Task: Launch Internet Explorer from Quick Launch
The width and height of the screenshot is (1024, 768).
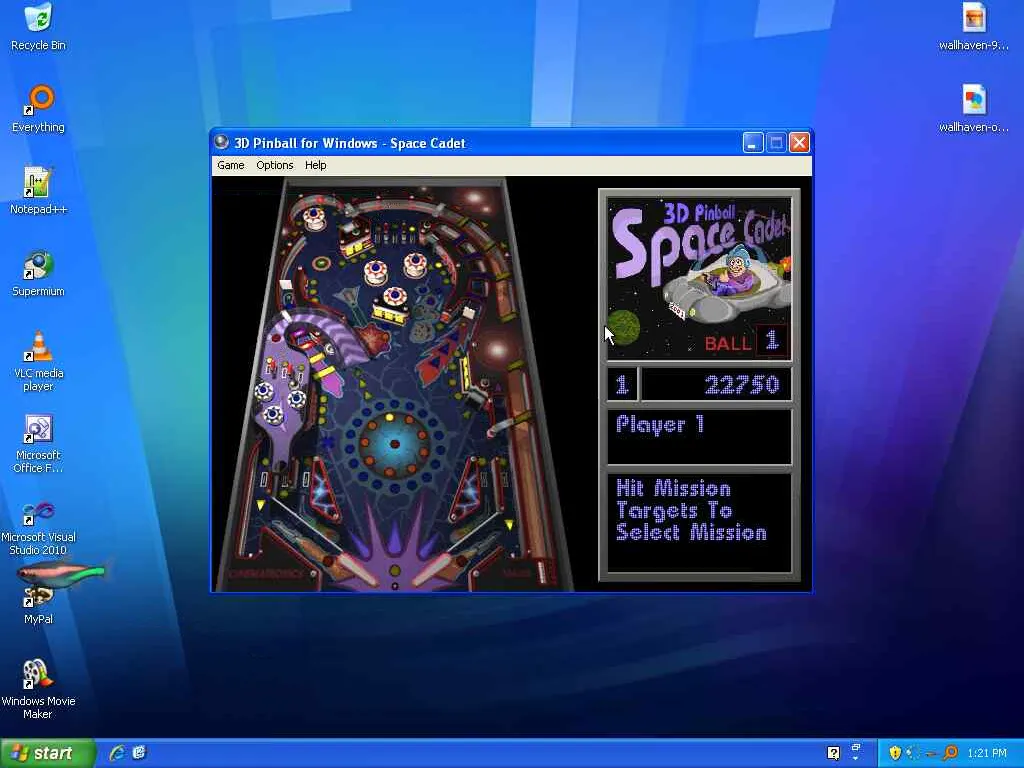Action: click(x=117, y=753)
